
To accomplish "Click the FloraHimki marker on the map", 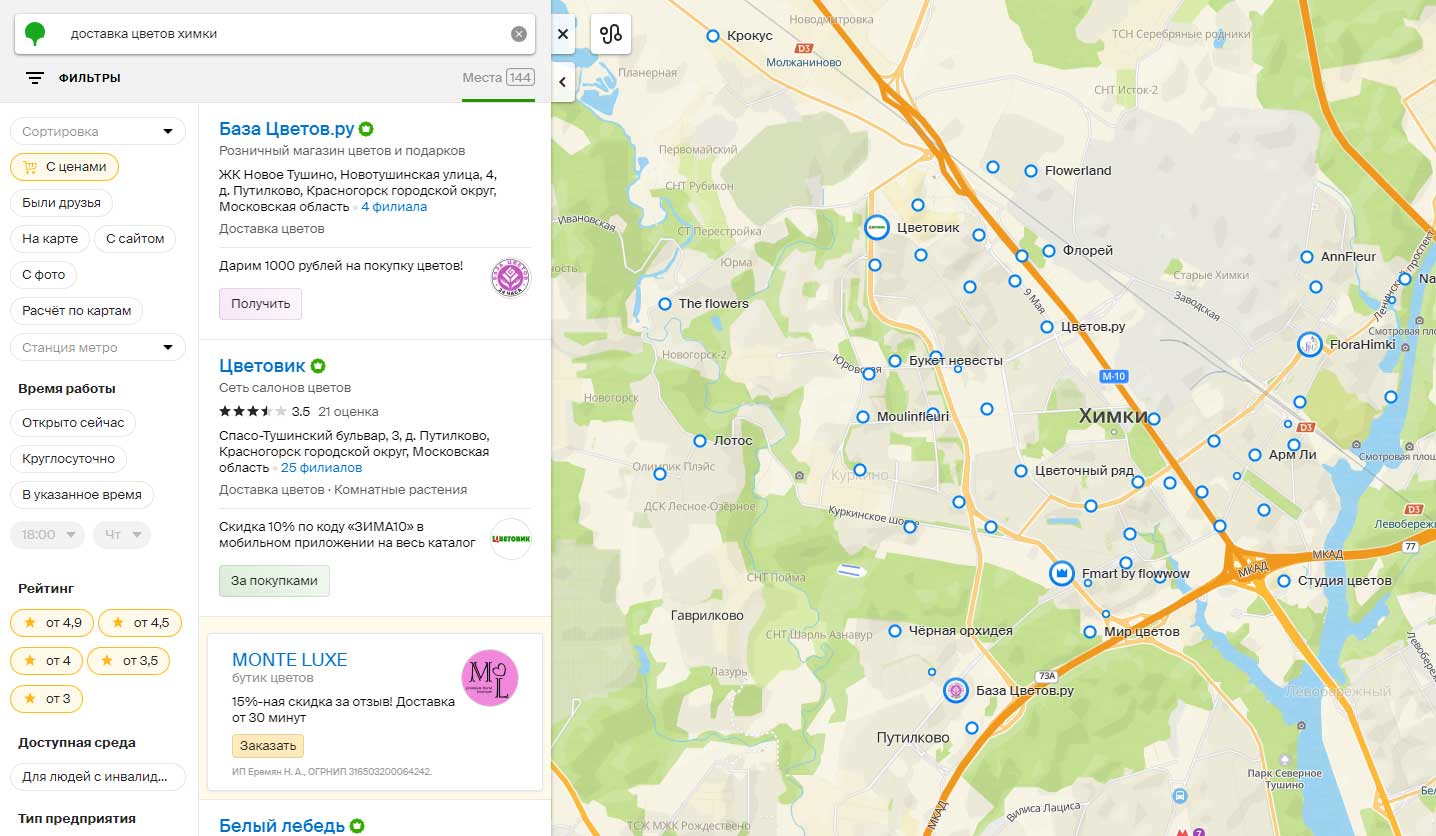I will 1309,344.
